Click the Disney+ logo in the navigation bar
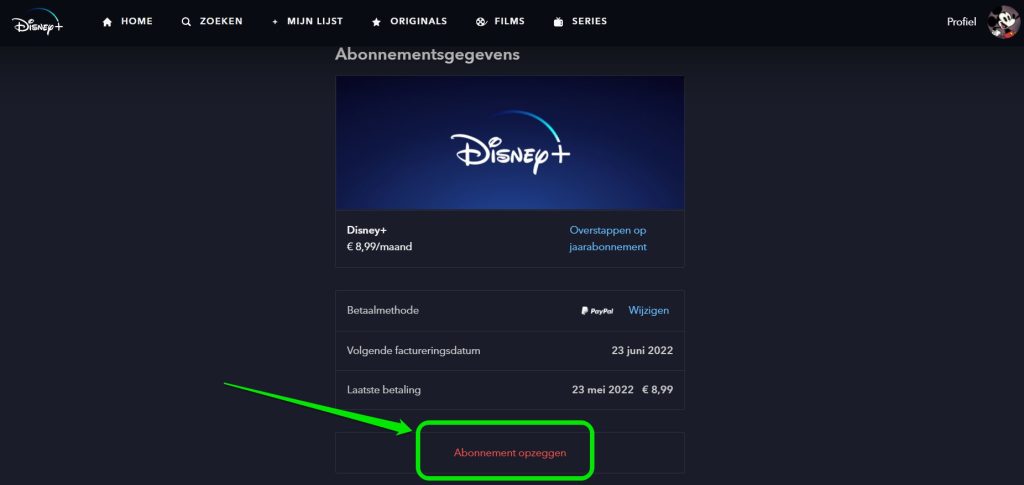 pyautogui.click(x=37, y=22)
